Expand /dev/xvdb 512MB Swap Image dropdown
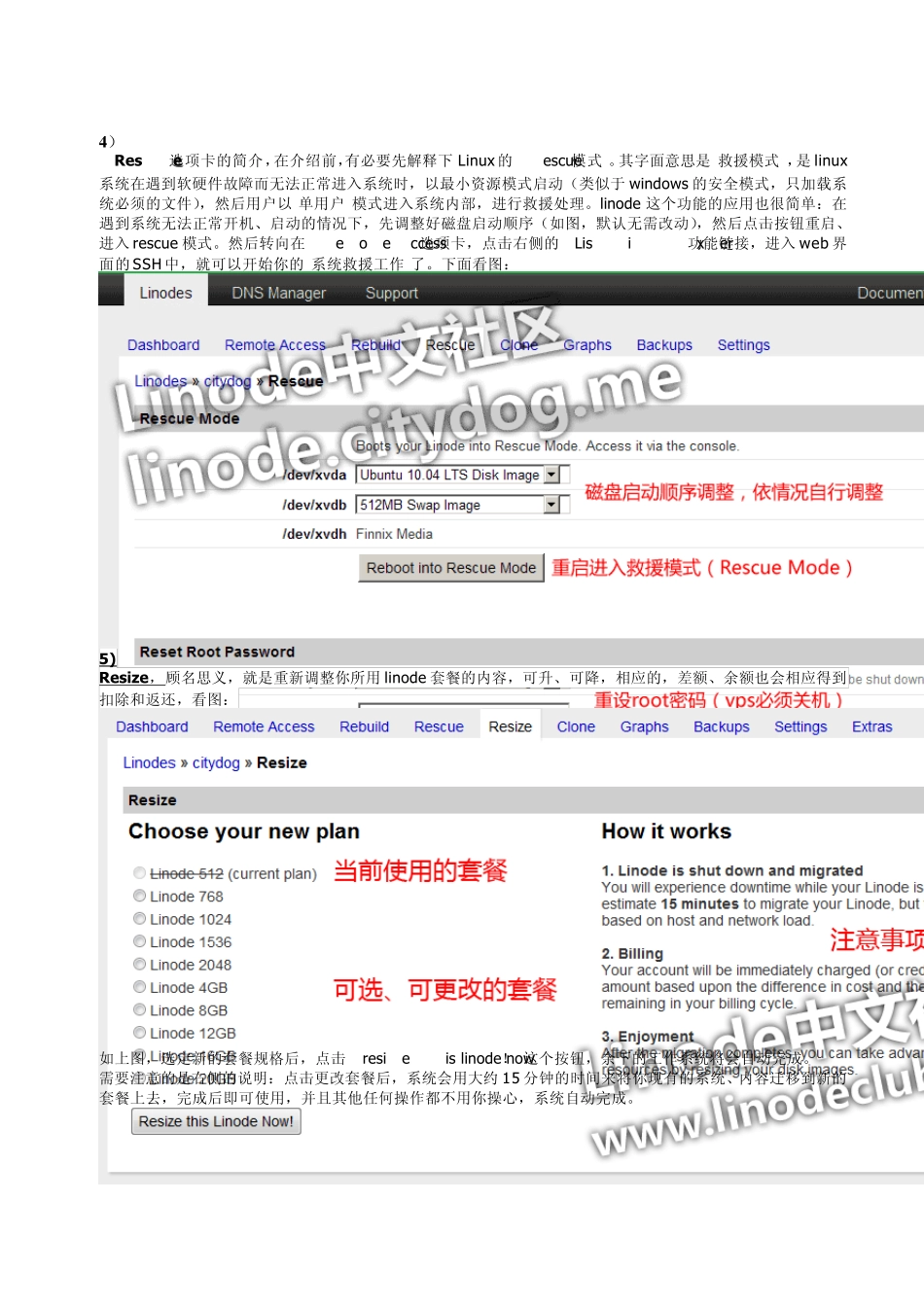The image size is (924, 1307). pos(551,505)
